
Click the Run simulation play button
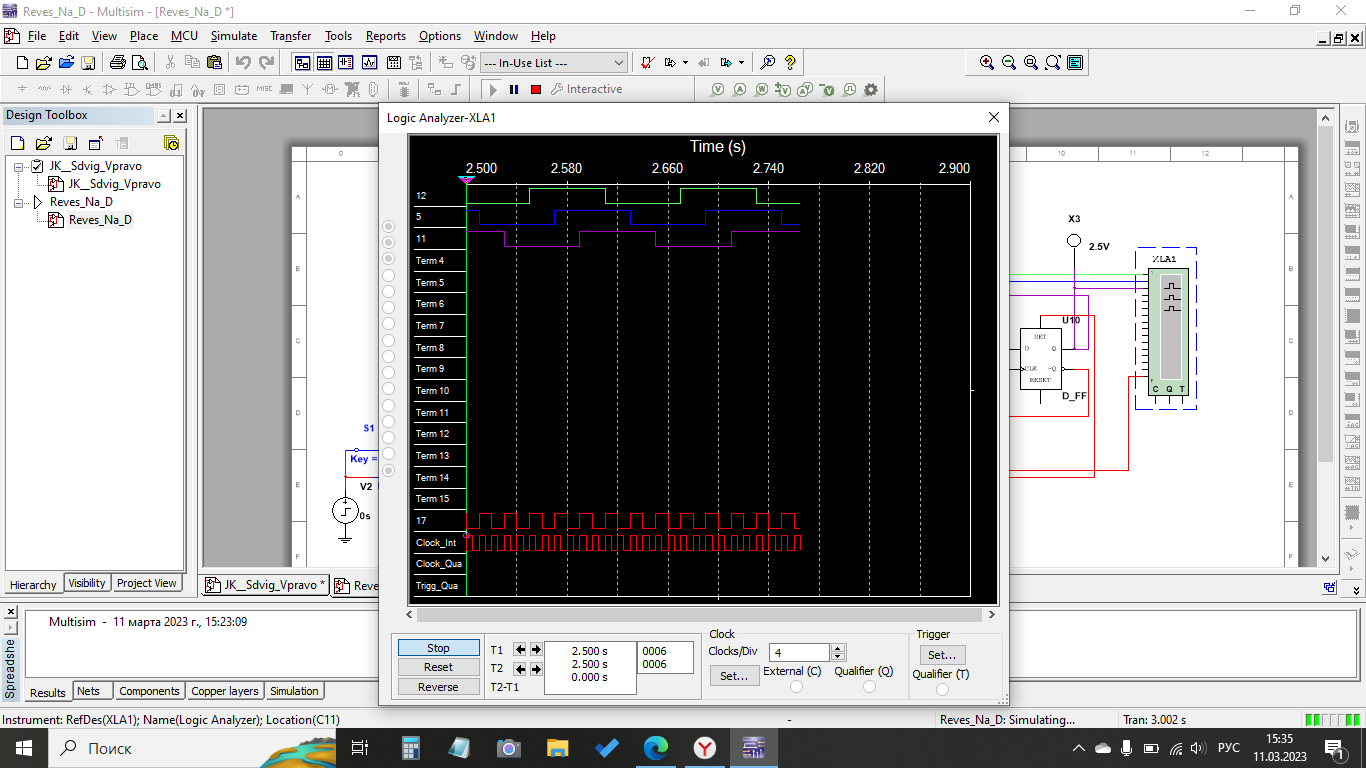point(492,89)
